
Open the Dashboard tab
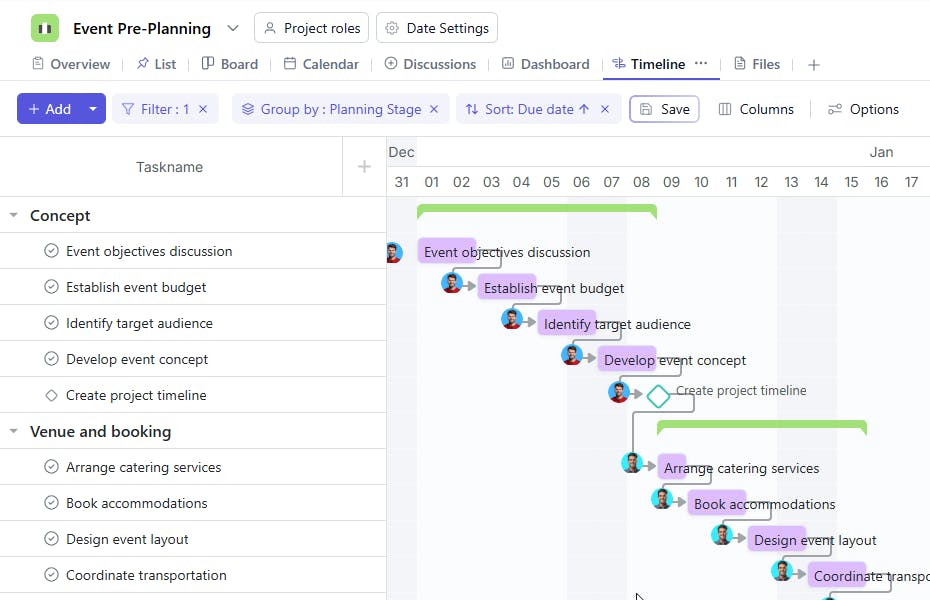(x=546, y=64)
